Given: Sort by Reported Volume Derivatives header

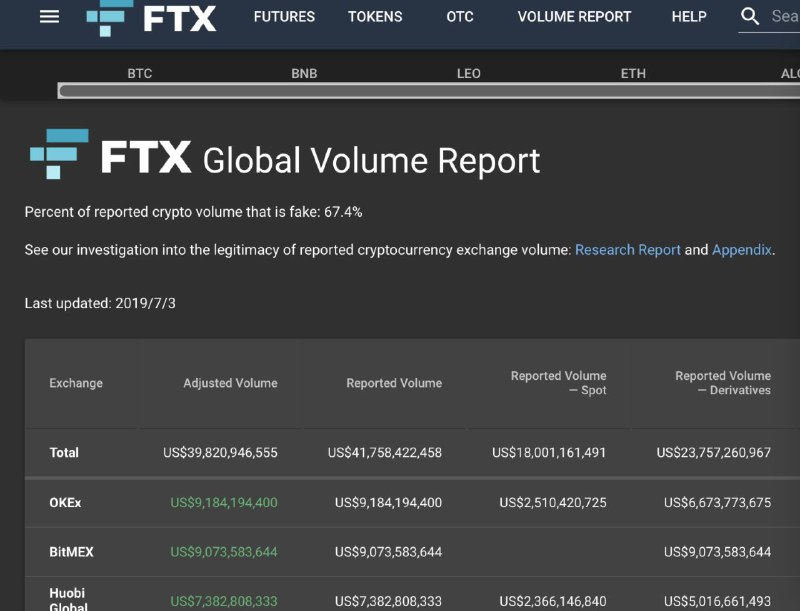Looking at the screenshot, I should tap(723, 383).
